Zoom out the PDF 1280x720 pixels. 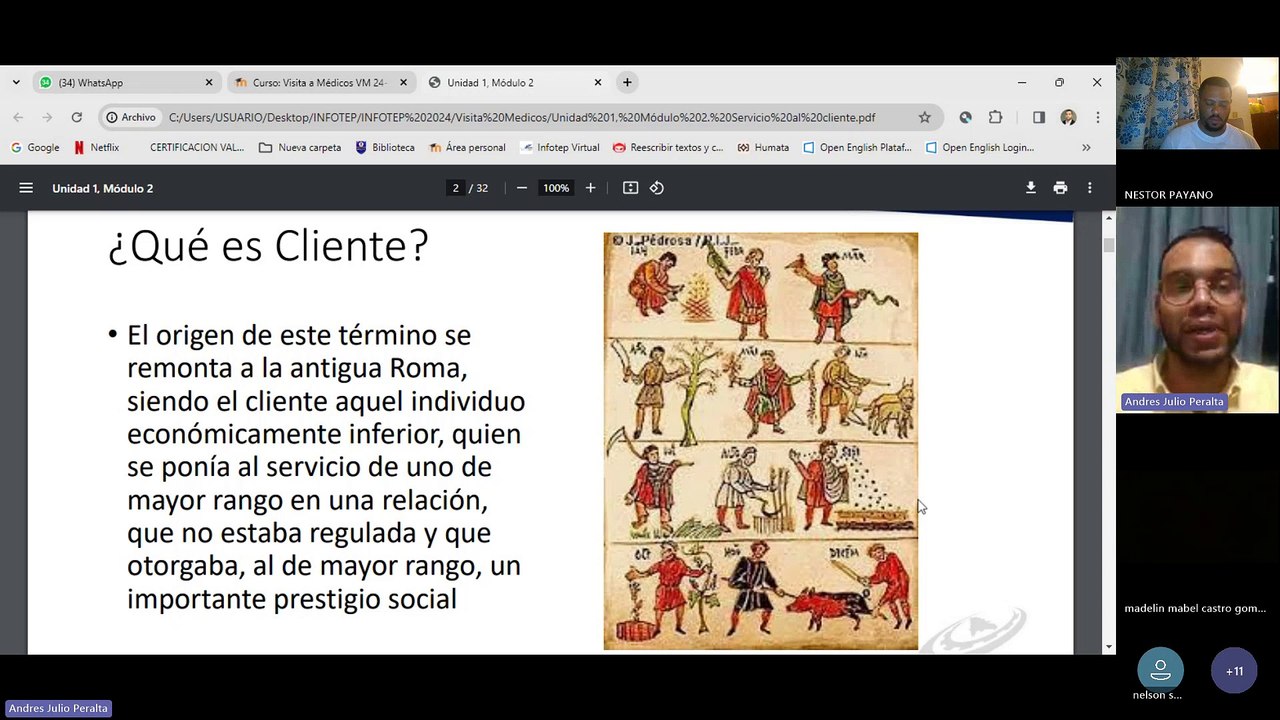pos(521,188)
